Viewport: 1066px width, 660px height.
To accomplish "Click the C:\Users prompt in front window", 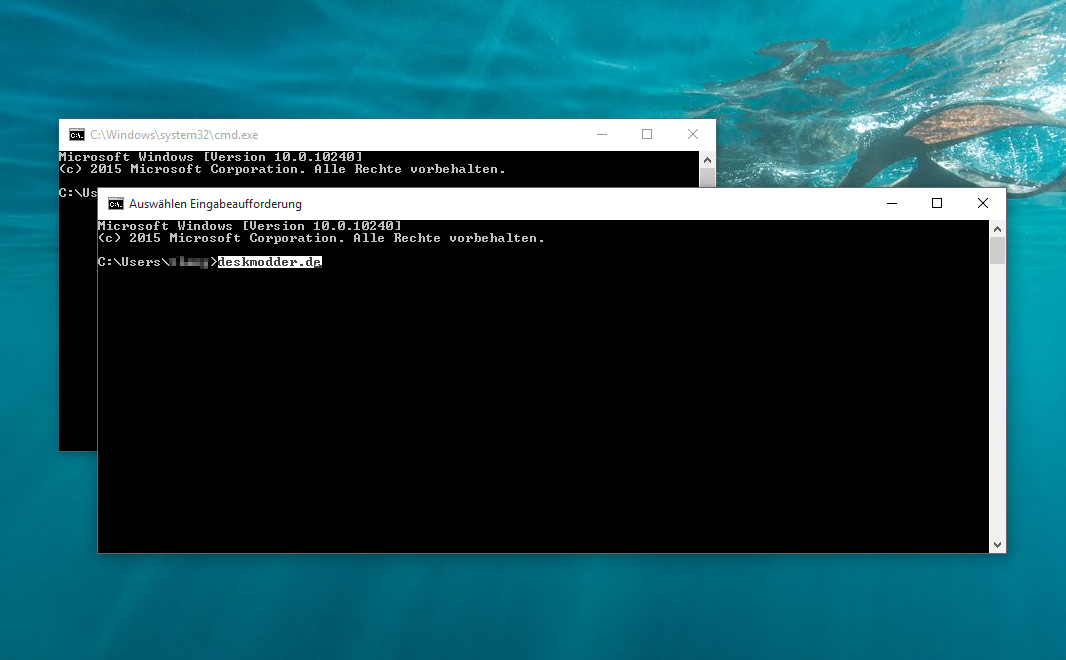I will [x=157, y=262].
